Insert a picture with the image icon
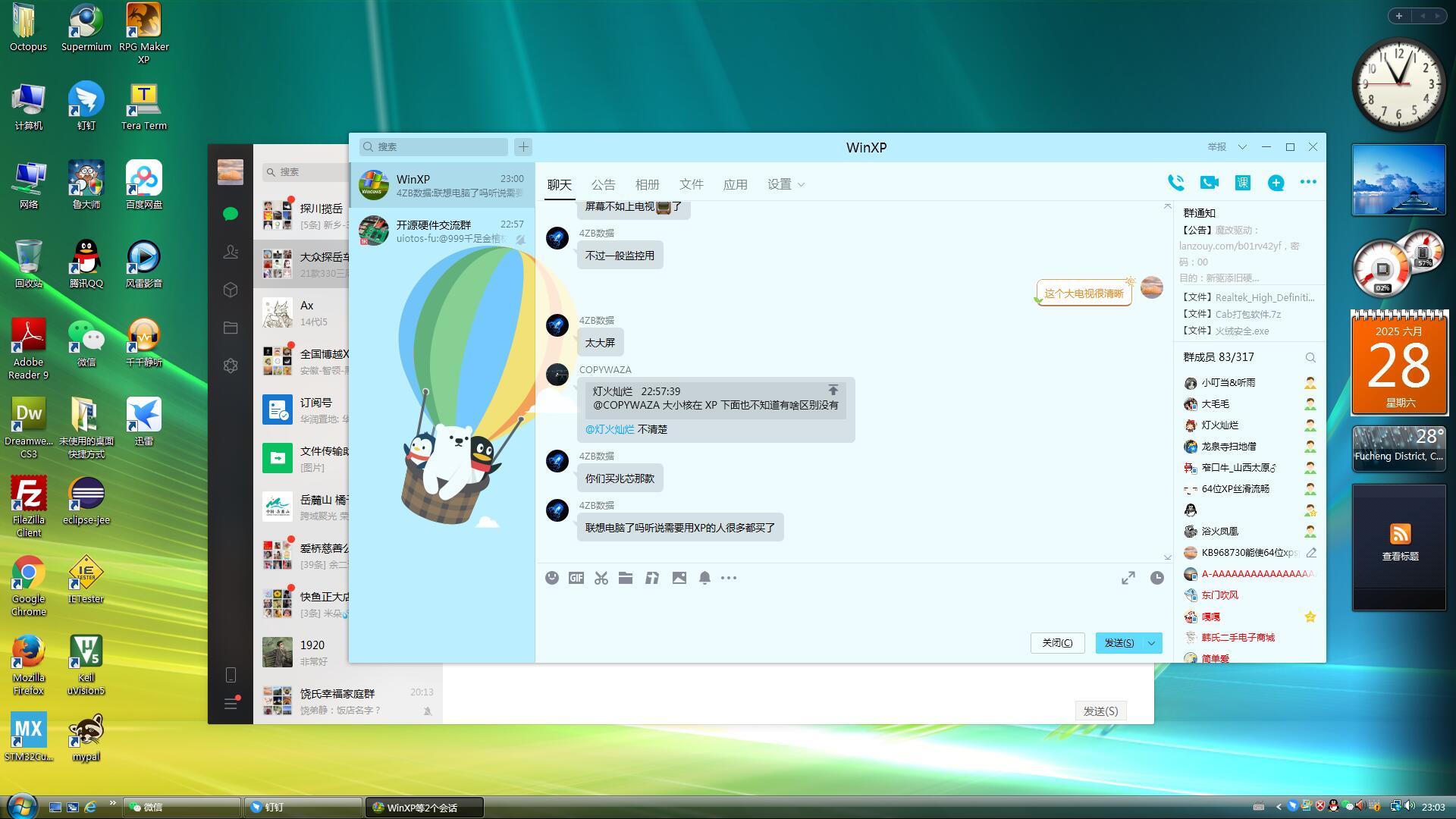Screen dimensions: 1456x819 (679, 578)
